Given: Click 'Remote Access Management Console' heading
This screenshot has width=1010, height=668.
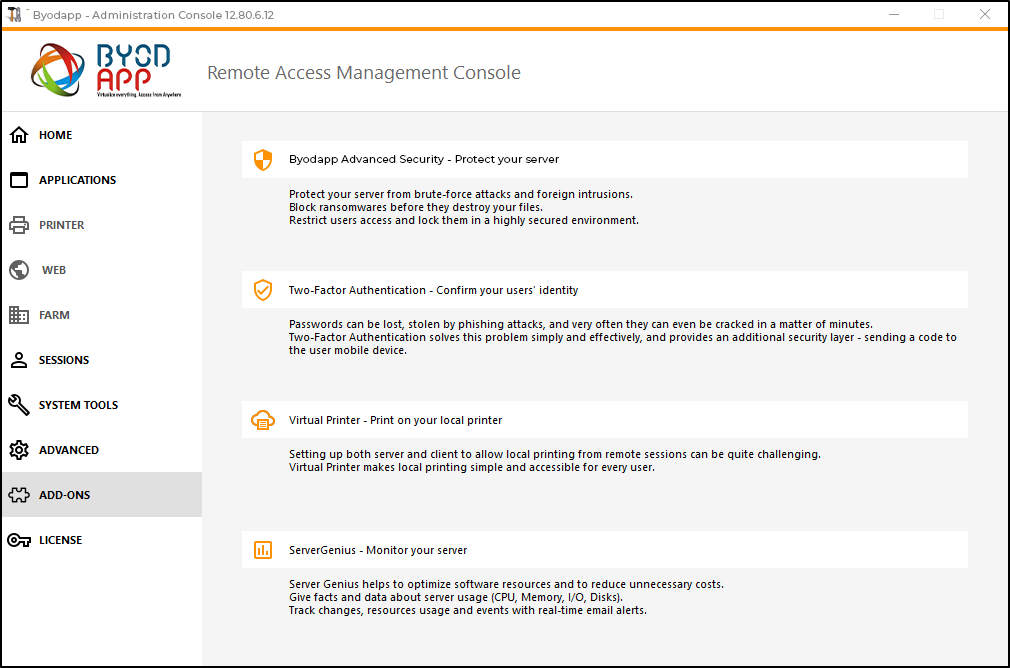Looking at the screenshot, I should coord(363,73).
